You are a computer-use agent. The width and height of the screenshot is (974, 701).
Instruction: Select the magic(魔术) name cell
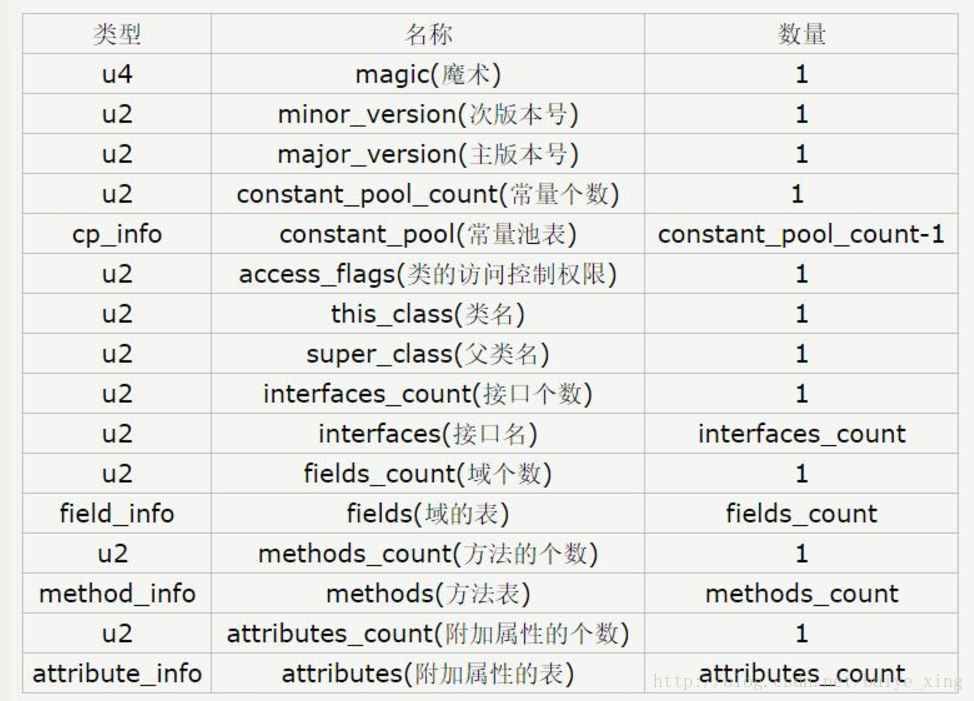(x=427, y=74)
